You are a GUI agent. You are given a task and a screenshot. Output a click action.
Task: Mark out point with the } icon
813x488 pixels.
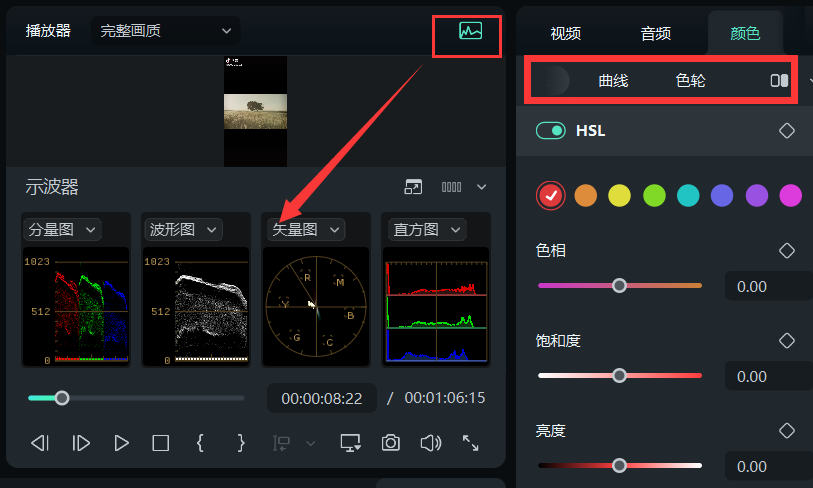point(241,443)
